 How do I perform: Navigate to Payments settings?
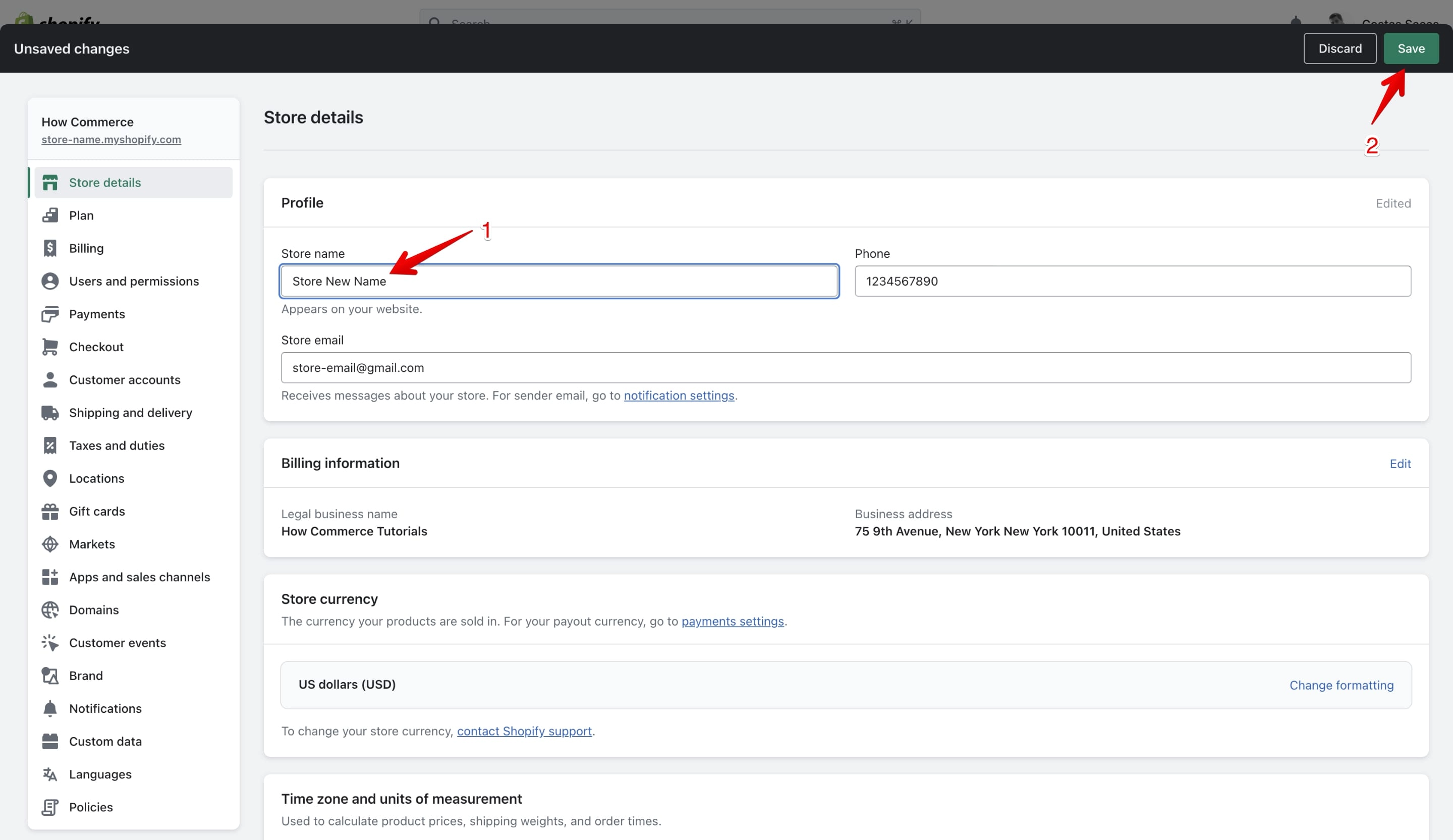click(133, 314)
